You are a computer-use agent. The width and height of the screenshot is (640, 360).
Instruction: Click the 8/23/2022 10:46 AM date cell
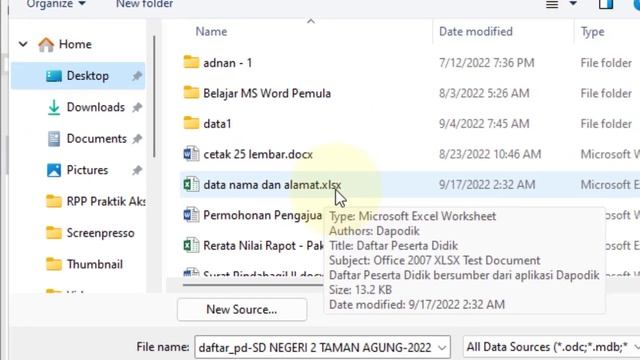(490, 155)
